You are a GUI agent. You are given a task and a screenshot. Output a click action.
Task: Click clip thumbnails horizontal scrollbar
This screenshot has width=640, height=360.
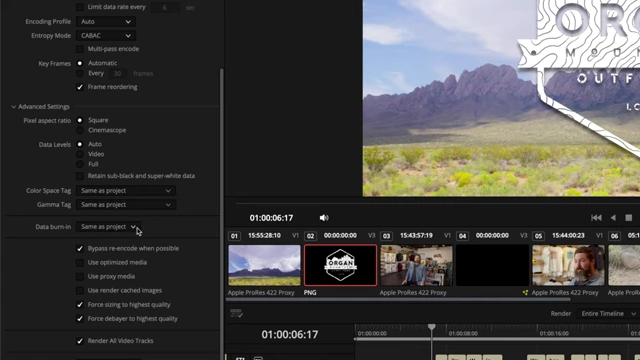[x=398, y=299]
